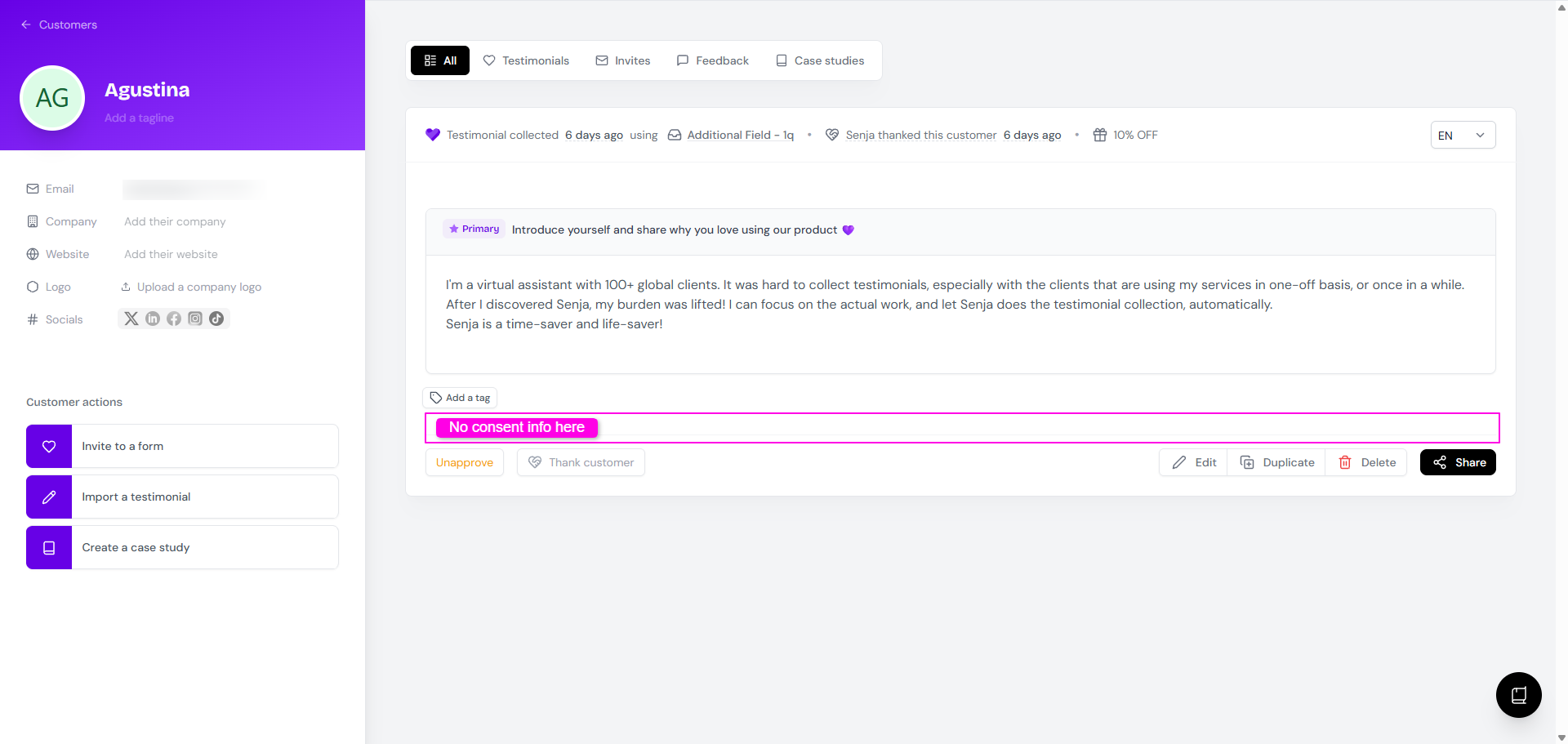
Task: Click the page scrollbar down arrow
Action: click(1561, 737)
